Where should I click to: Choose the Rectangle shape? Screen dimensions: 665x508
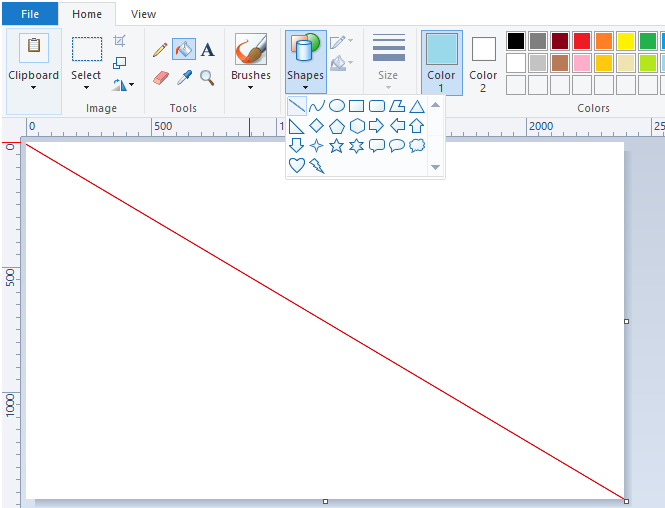click(x=356, y=106)
